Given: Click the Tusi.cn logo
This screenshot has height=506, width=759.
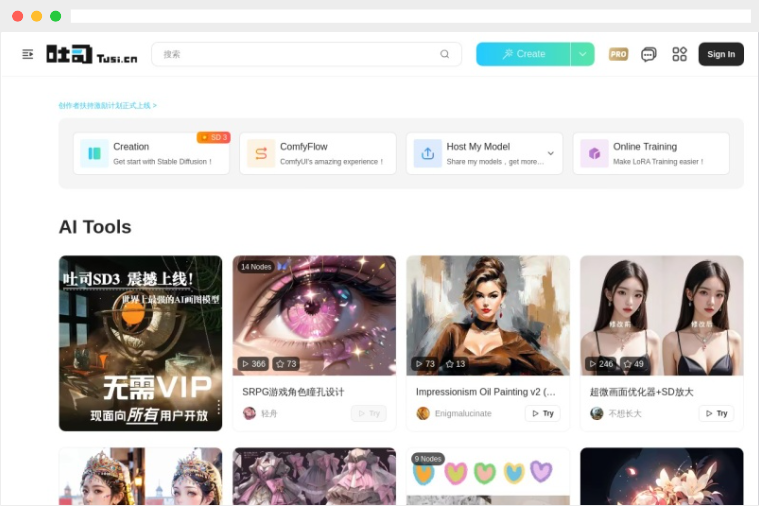Looking at the screenshot, I should point(91,54).
